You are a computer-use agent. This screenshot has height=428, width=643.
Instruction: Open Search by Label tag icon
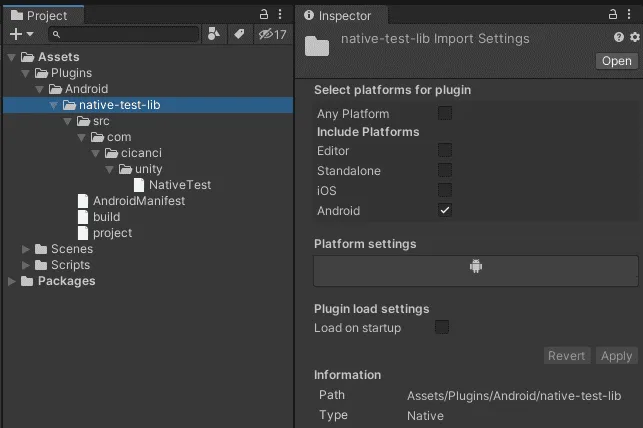click(x=239, y=34)
